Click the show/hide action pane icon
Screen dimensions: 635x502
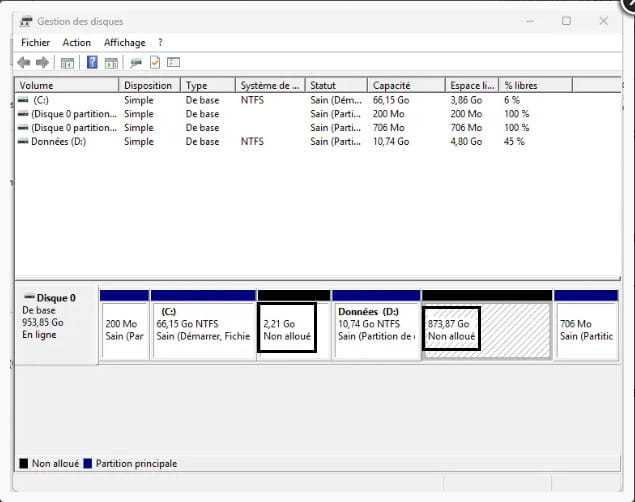click(110, 63)
